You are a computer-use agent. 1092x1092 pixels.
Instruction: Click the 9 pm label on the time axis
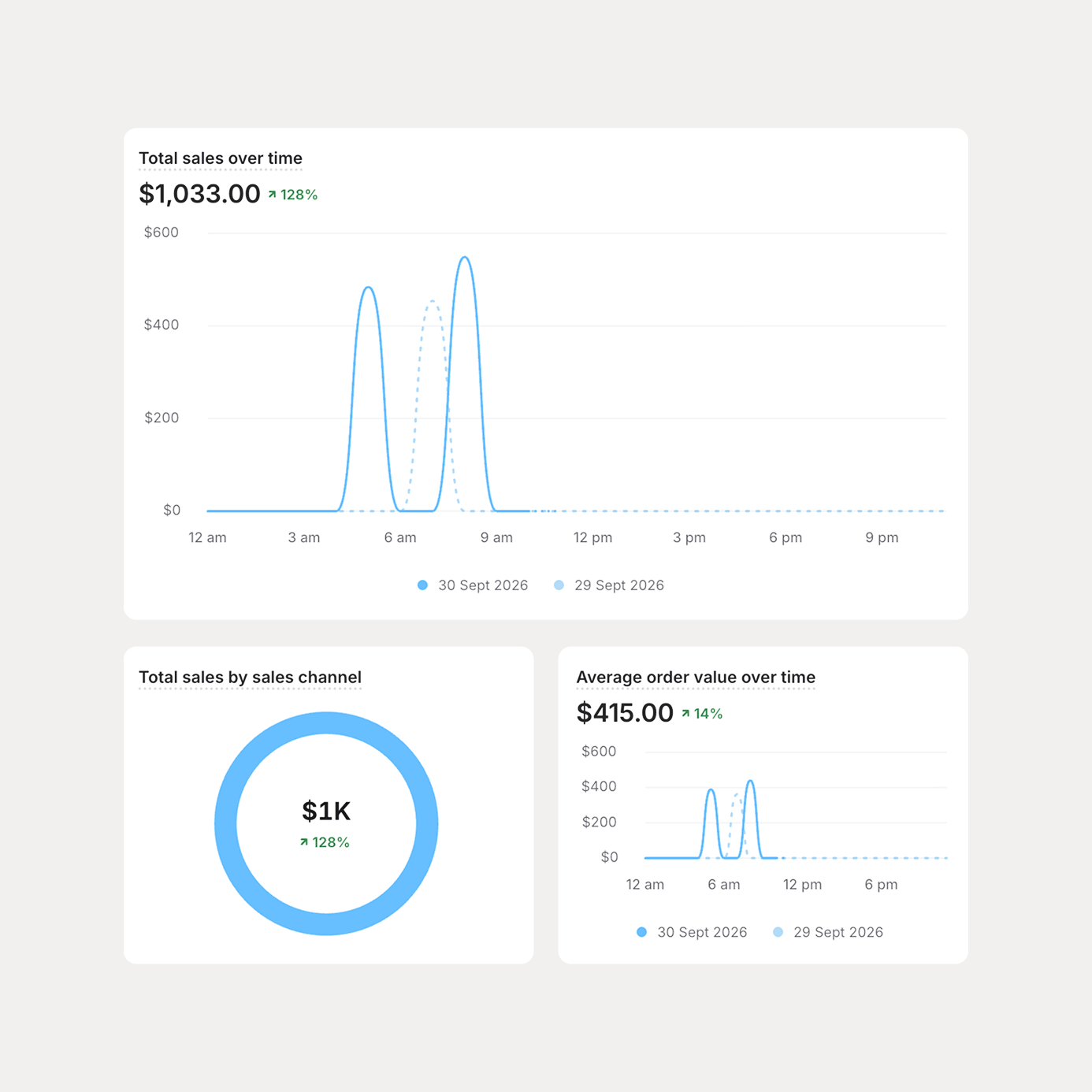coord(882,537)
